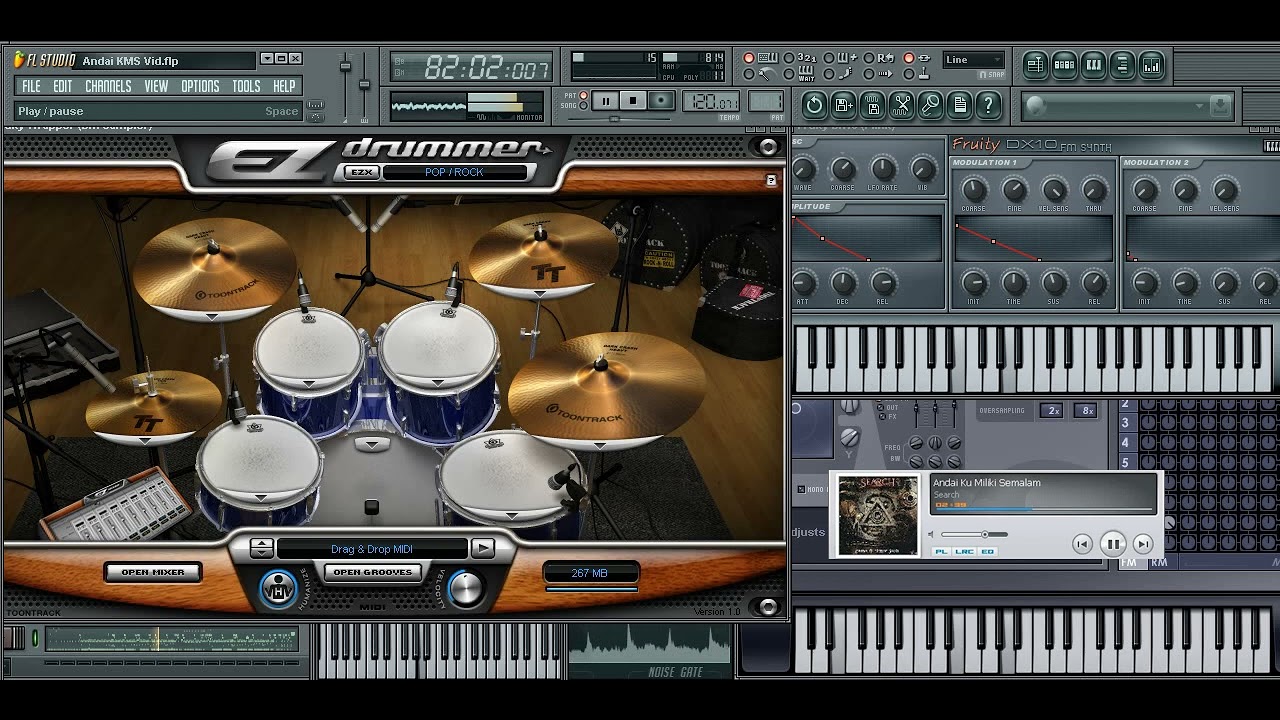
Task: Open the FL Studio mixer window
Action: [x=1151, y=65]
